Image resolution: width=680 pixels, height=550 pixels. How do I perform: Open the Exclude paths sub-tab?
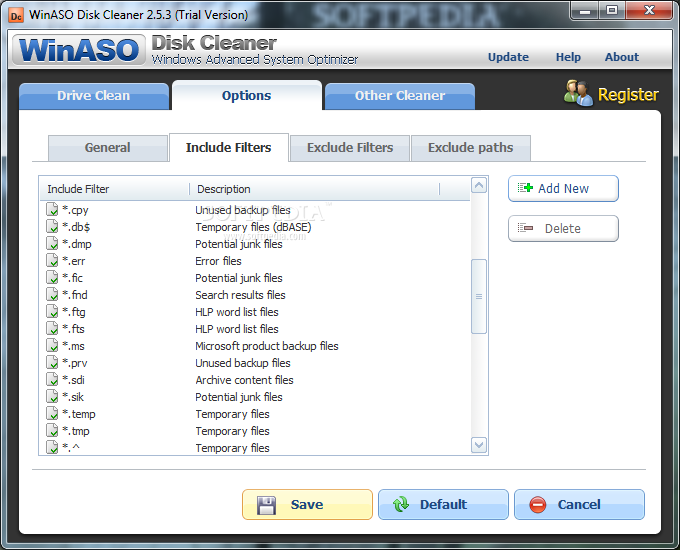pyautogui.click(x=471, y=148)
